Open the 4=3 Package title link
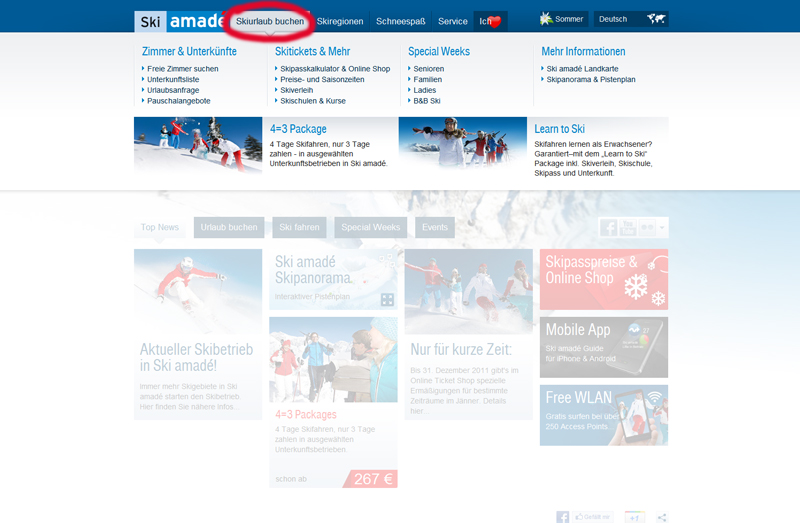The image size is (800, 523). click(x=298, y=129)
